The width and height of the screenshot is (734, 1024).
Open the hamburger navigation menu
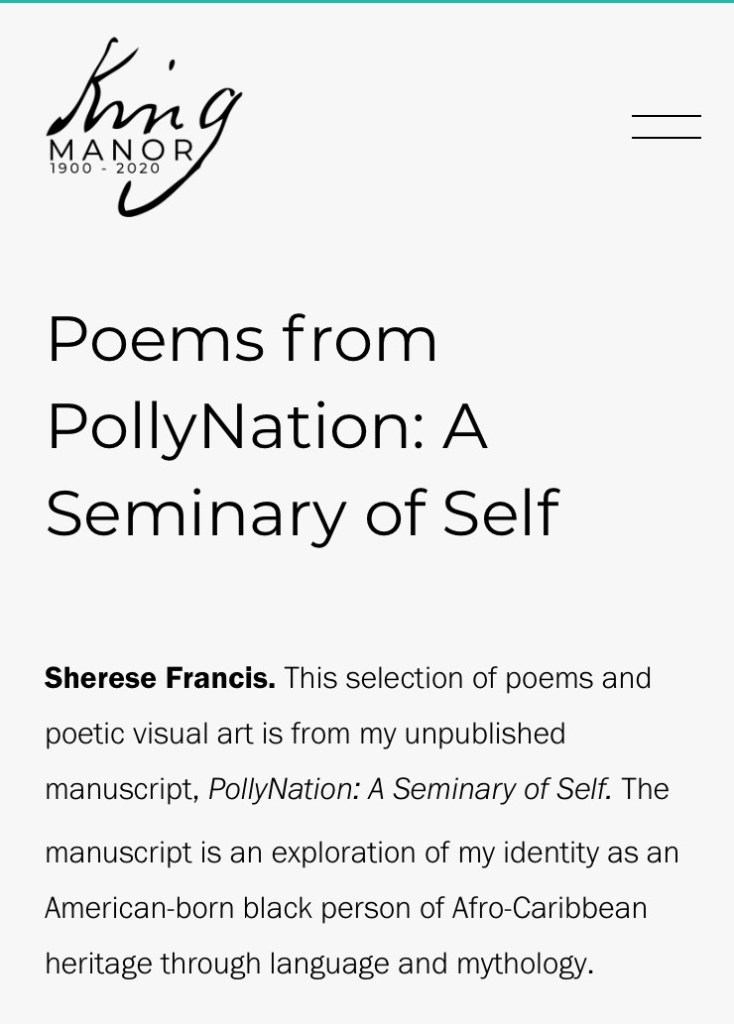coord(666,127)
